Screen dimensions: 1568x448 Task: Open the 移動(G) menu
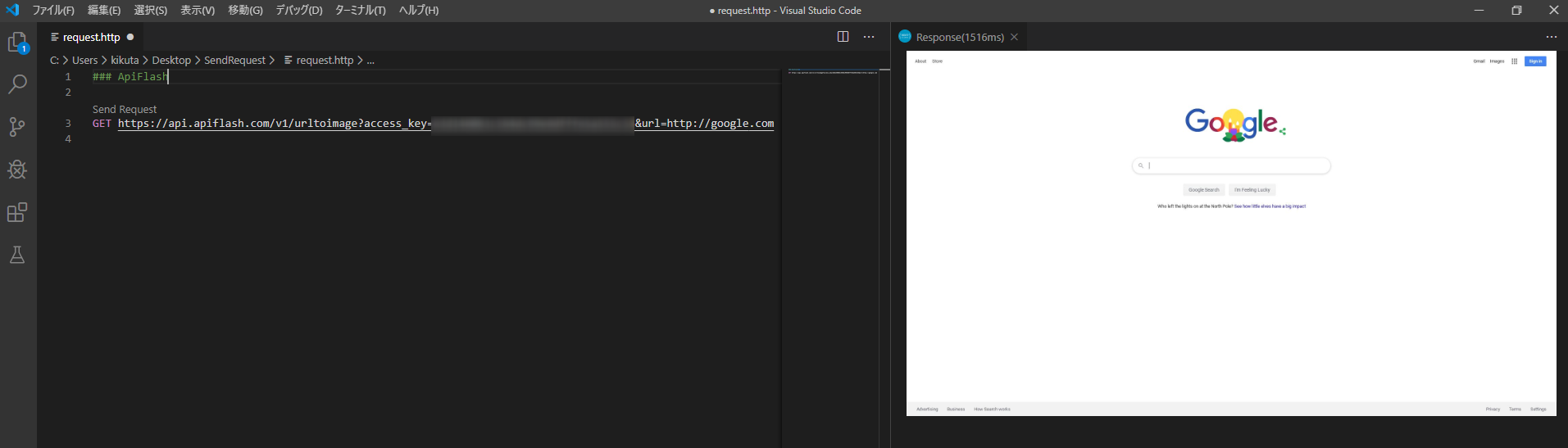click(245, 11)
